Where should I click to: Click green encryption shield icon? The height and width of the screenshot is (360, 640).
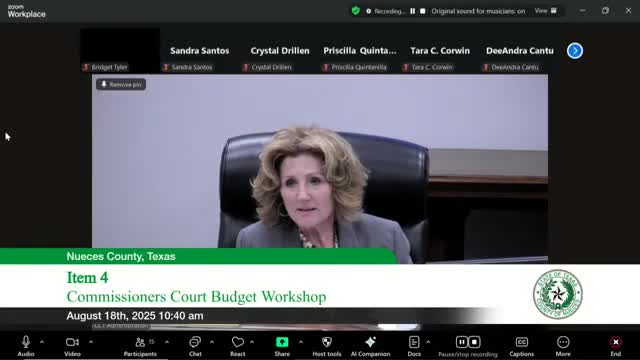(x=356, y=11)
